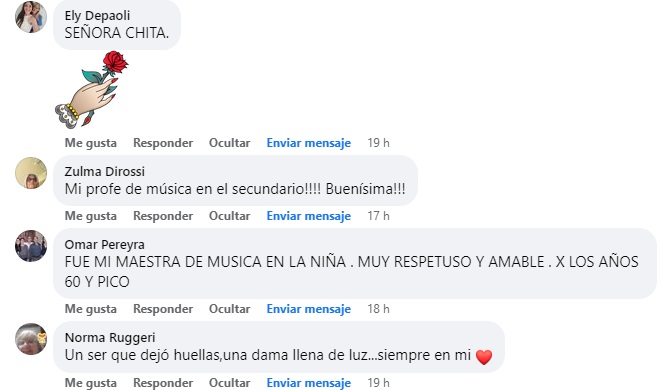Screen dimensions: 661x390
Task: Reply to Omar Pereyra's comment
Action: coord(163,309)
